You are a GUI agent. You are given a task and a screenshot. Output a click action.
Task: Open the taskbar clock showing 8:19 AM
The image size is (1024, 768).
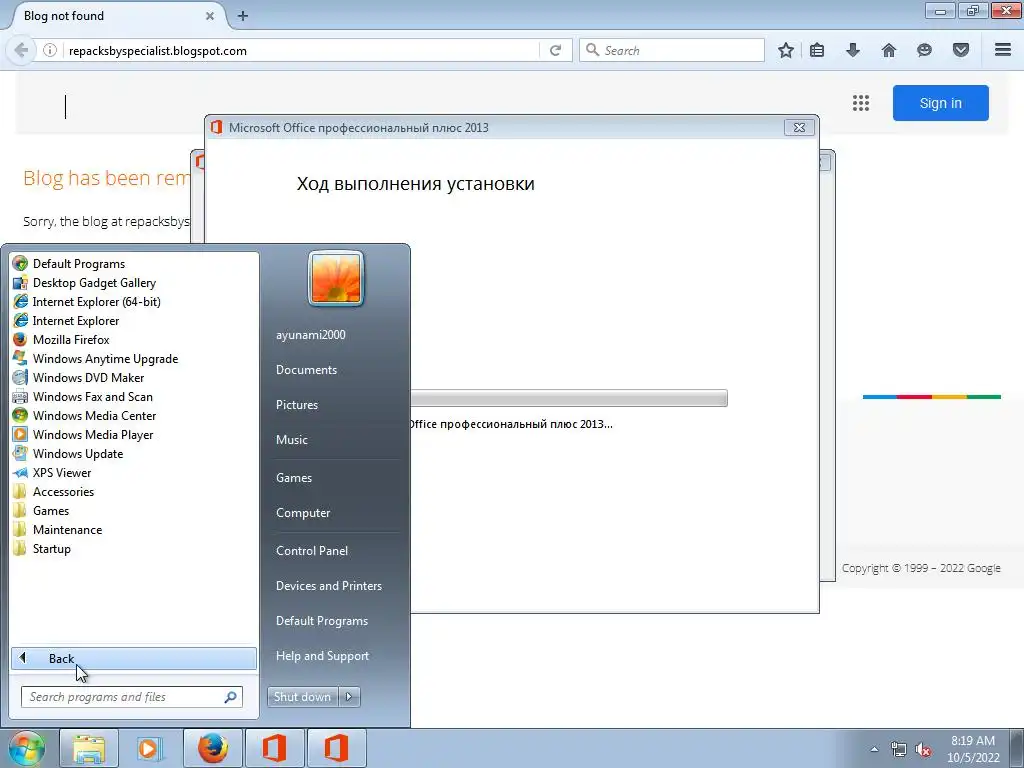973,749
